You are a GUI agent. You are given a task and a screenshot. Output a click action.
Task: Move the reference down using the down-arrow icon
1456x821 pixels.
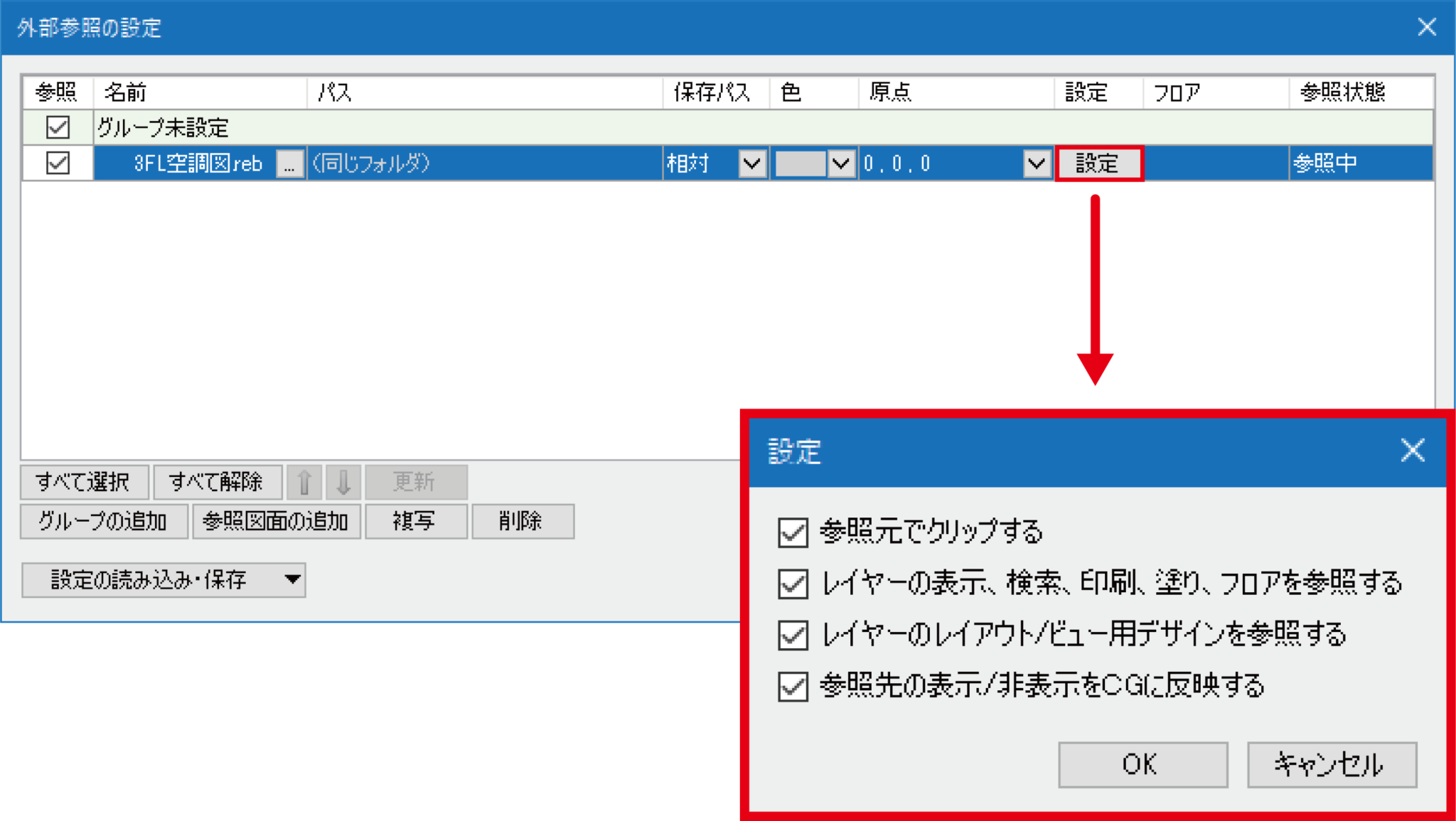(343, 482)
